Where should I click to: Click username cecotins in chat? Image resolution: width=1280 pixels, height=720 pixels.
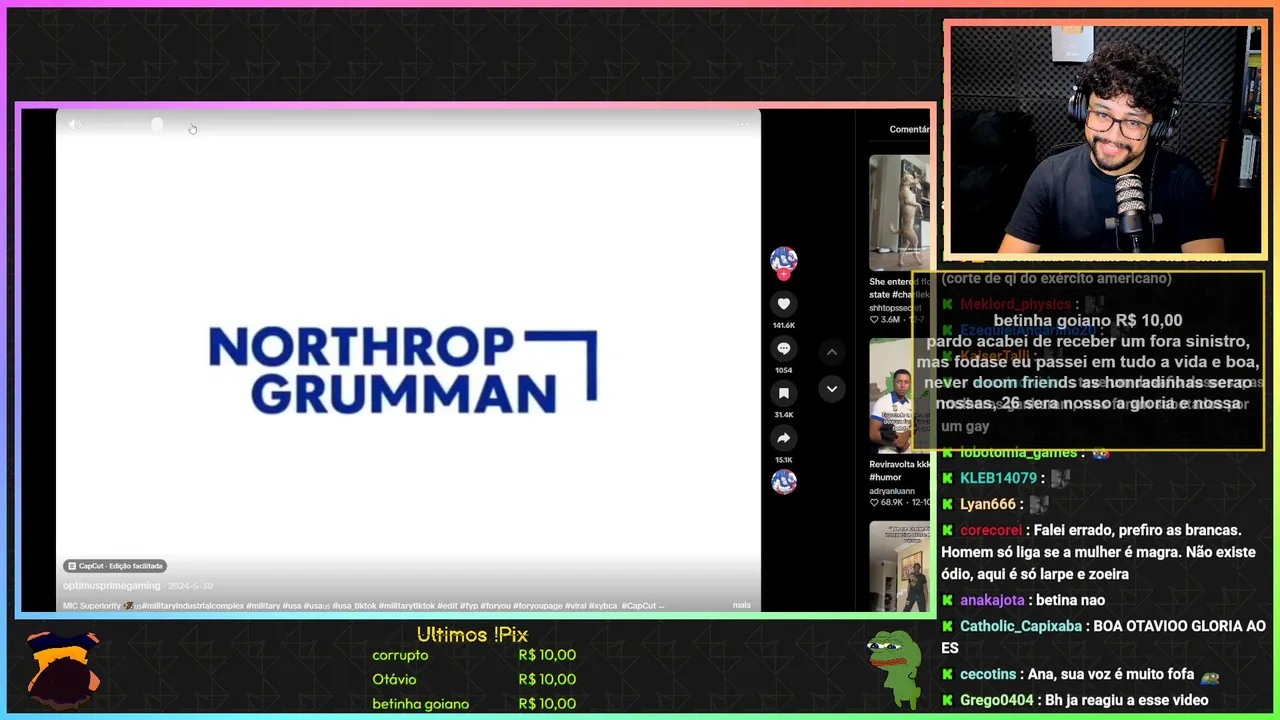[x=988, y=675]
